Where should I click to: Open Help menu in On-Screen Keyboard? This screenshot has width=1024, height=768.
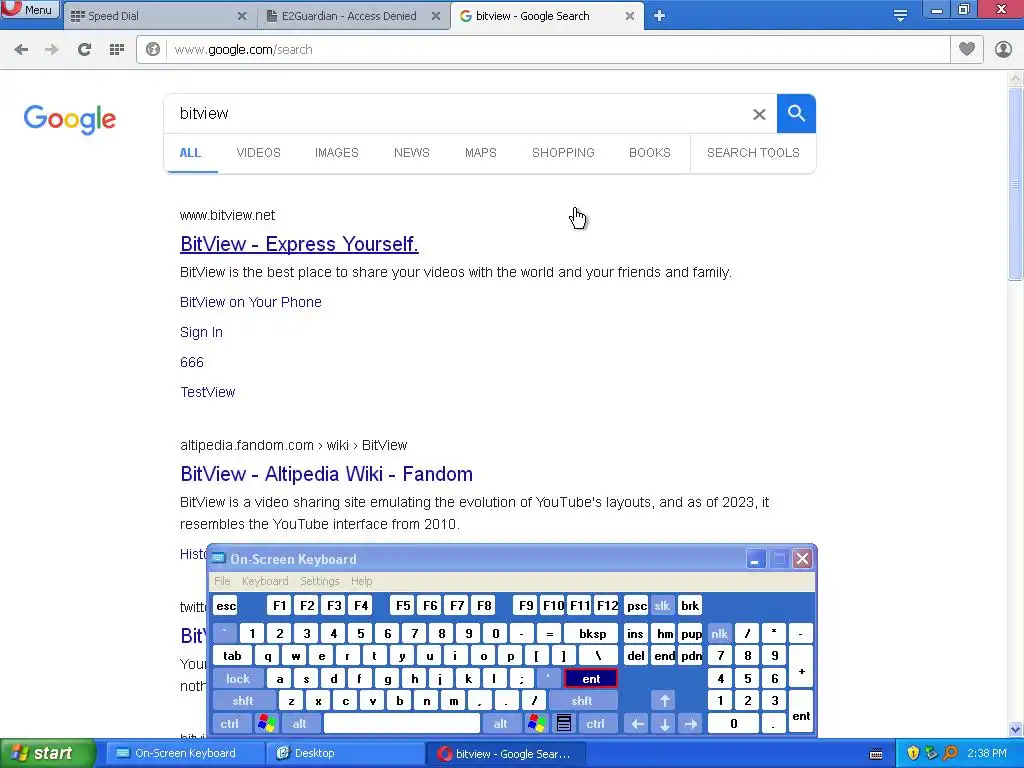(x=361, y=581)
